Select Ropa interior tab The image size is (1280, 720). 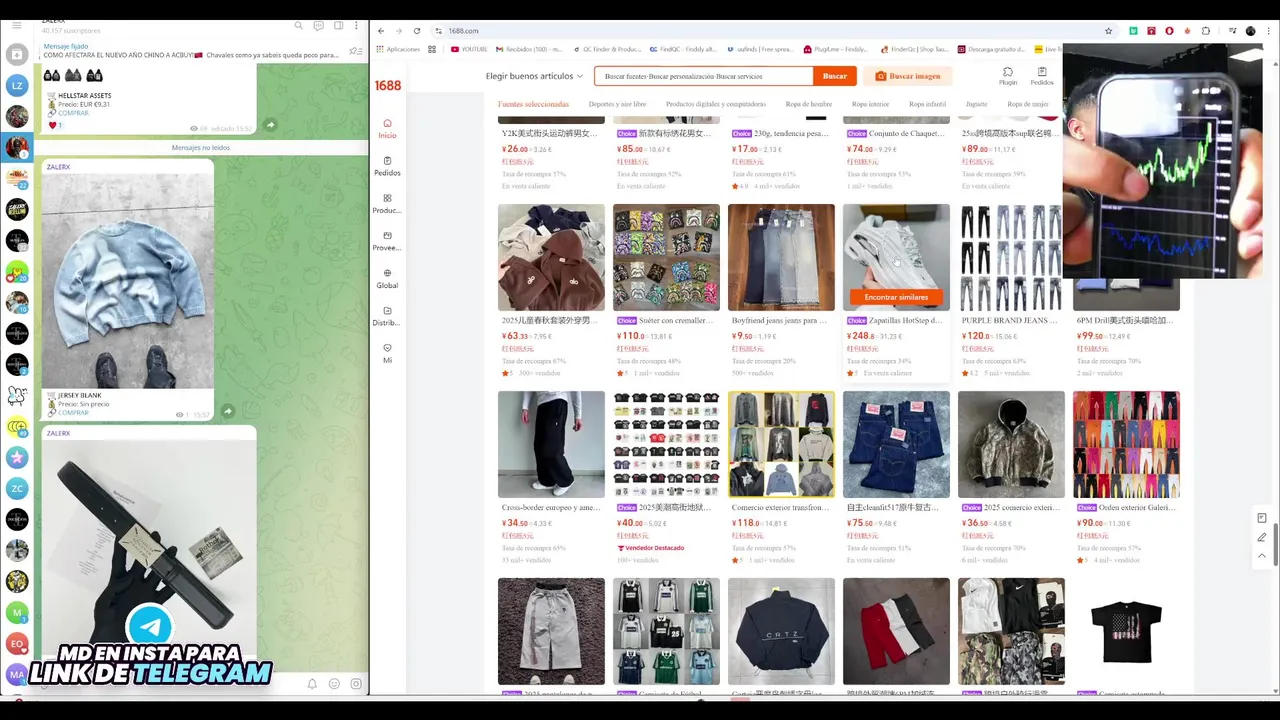(870, 104)
